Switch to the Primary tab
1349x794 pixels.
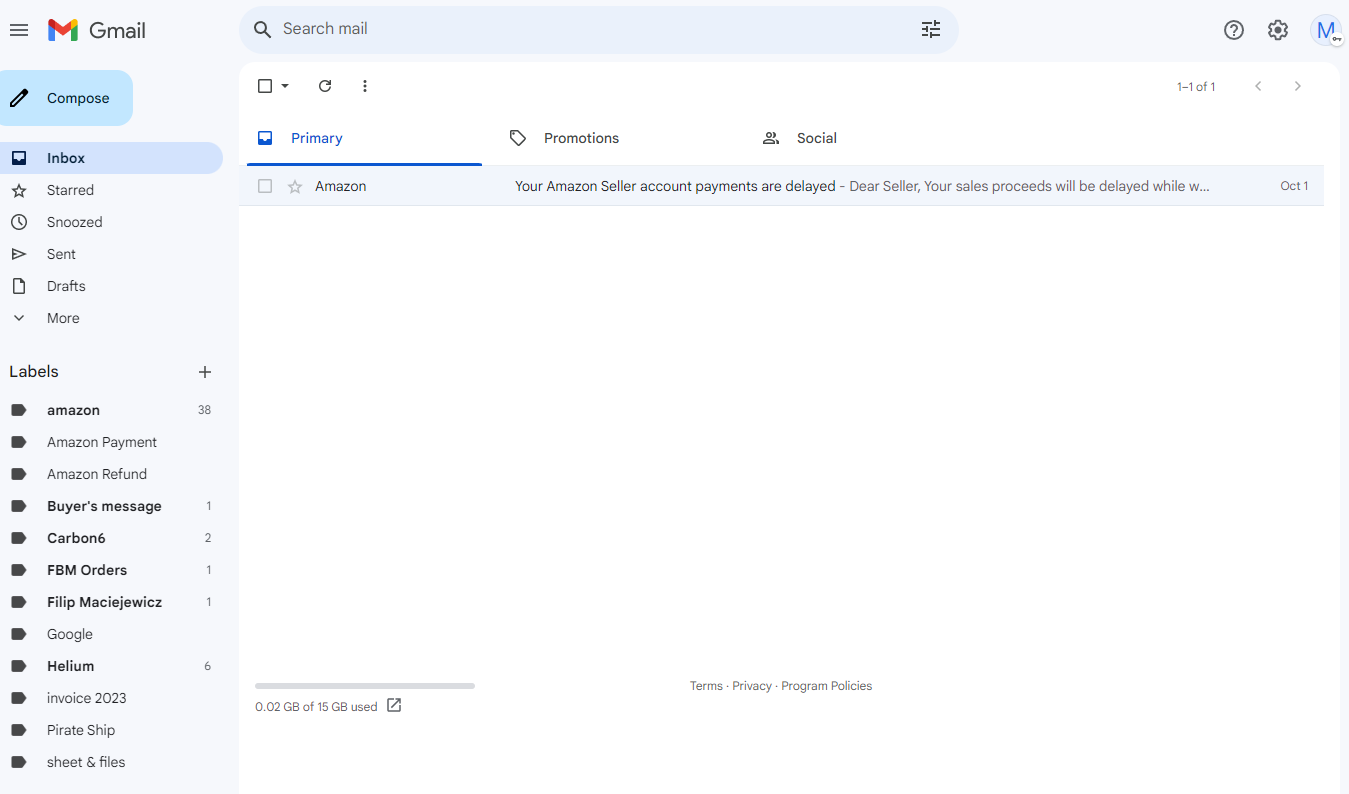tap(364, 138)
